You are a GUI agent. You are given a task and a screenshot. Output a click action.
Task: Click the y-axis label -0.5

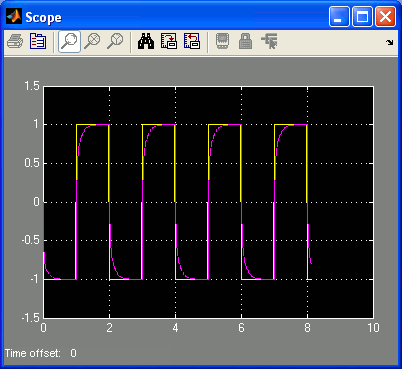click(x=30, y=241)
